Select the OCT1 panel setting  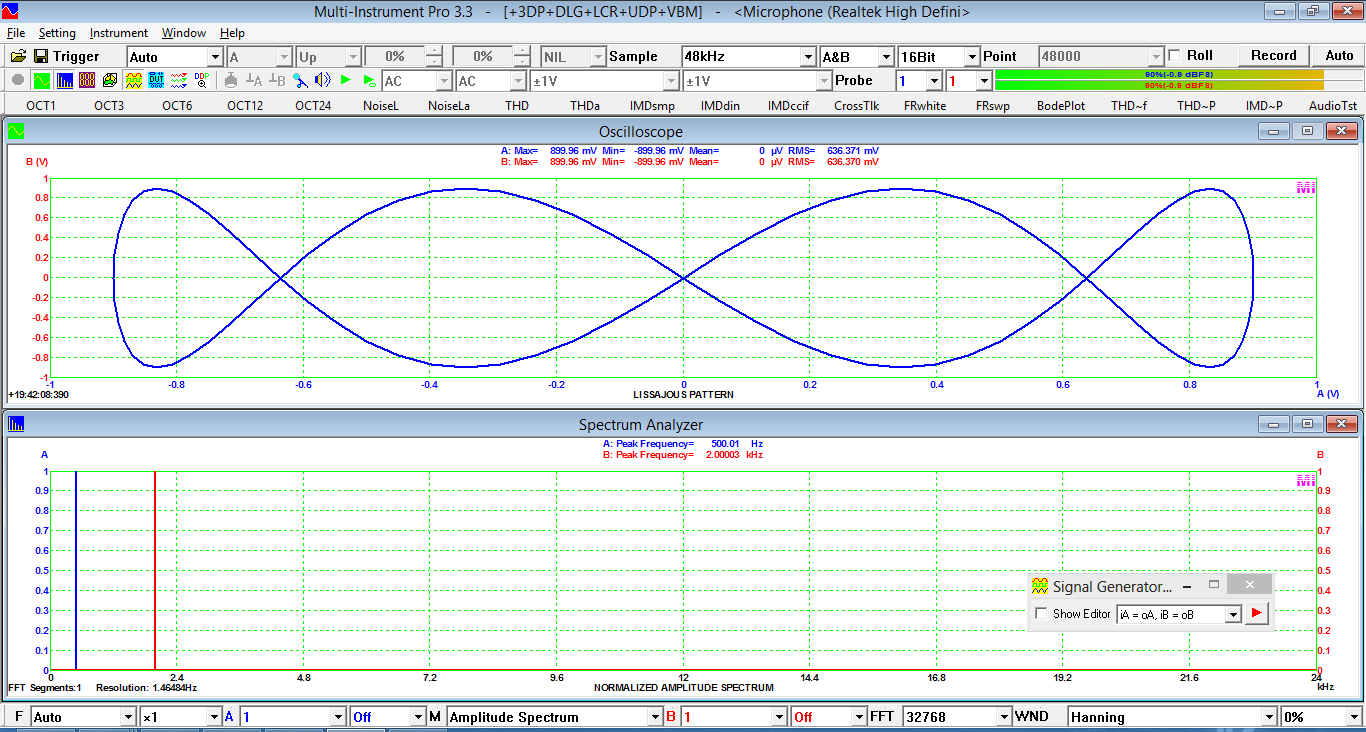coord(41,105)
